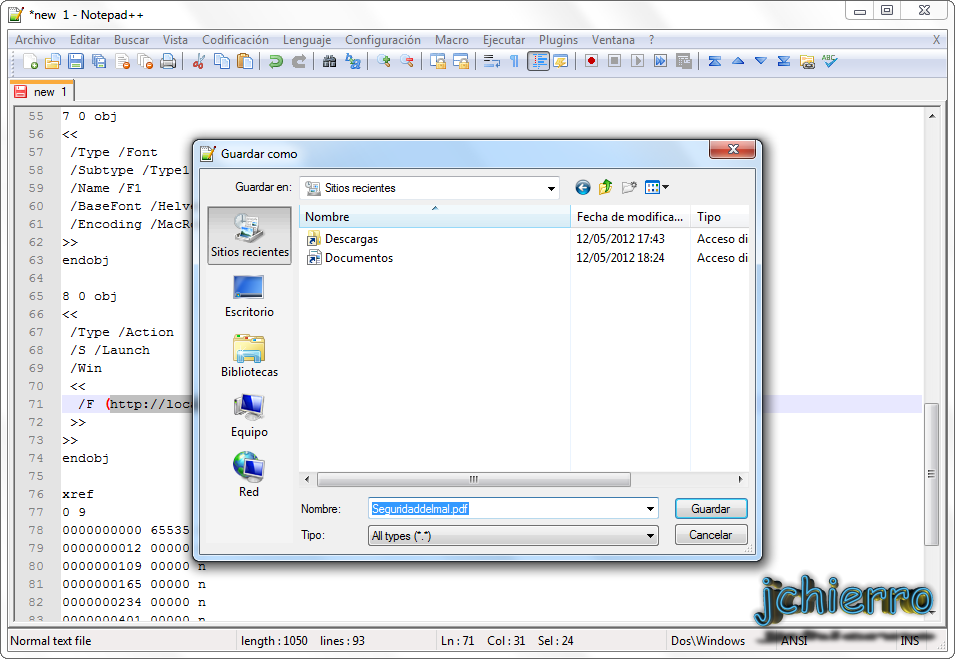Click the Save recorded macro icon

[x=683, y=62]
